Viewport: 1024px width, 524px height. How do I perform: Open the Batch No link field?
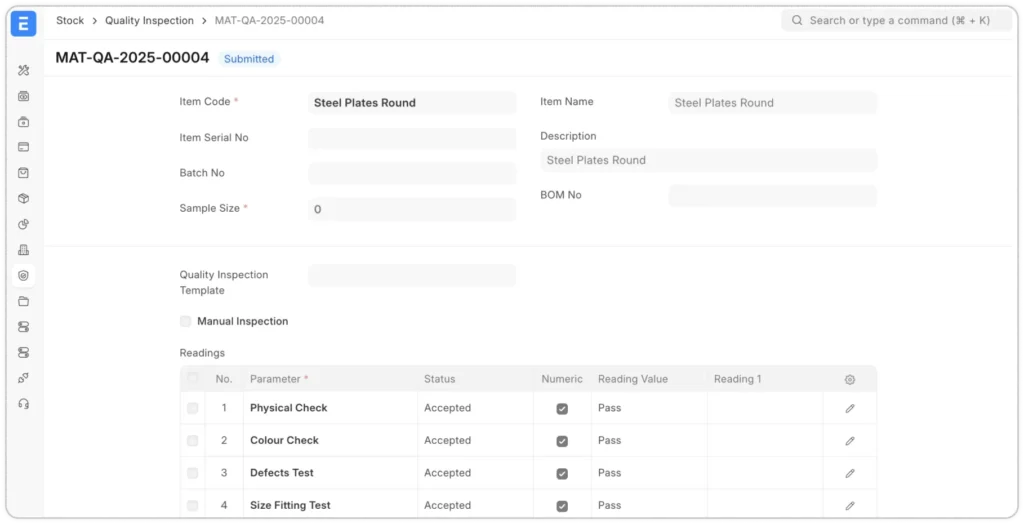click(411, 174)
